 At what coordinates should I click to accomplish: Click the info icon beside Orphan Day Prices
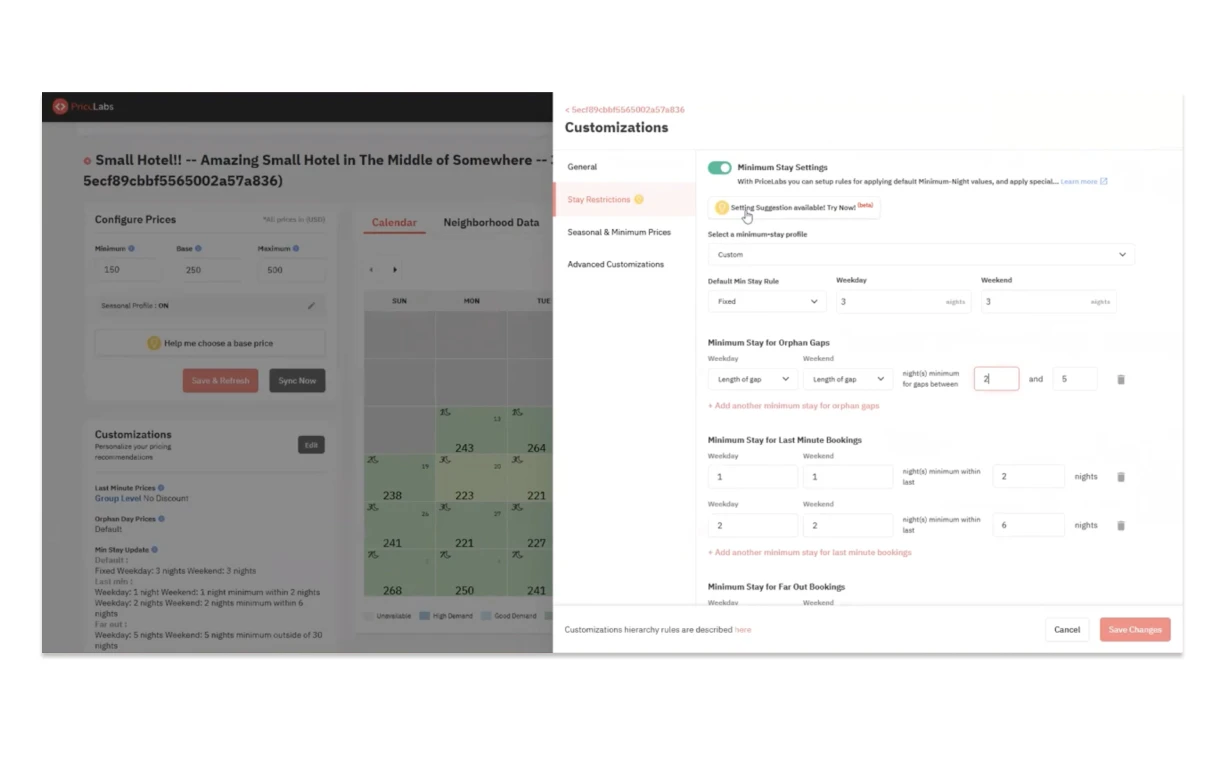pos(162,519)
